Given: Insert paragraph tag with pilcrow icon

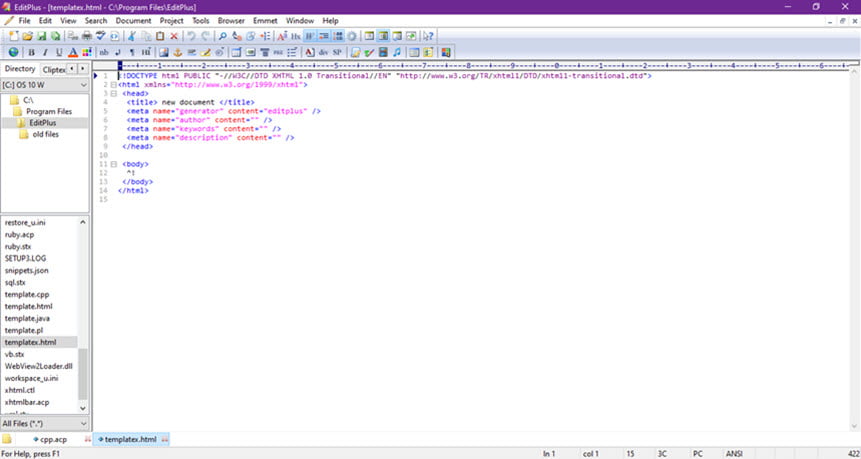Looking at the screenshot, I should [132, 52].
